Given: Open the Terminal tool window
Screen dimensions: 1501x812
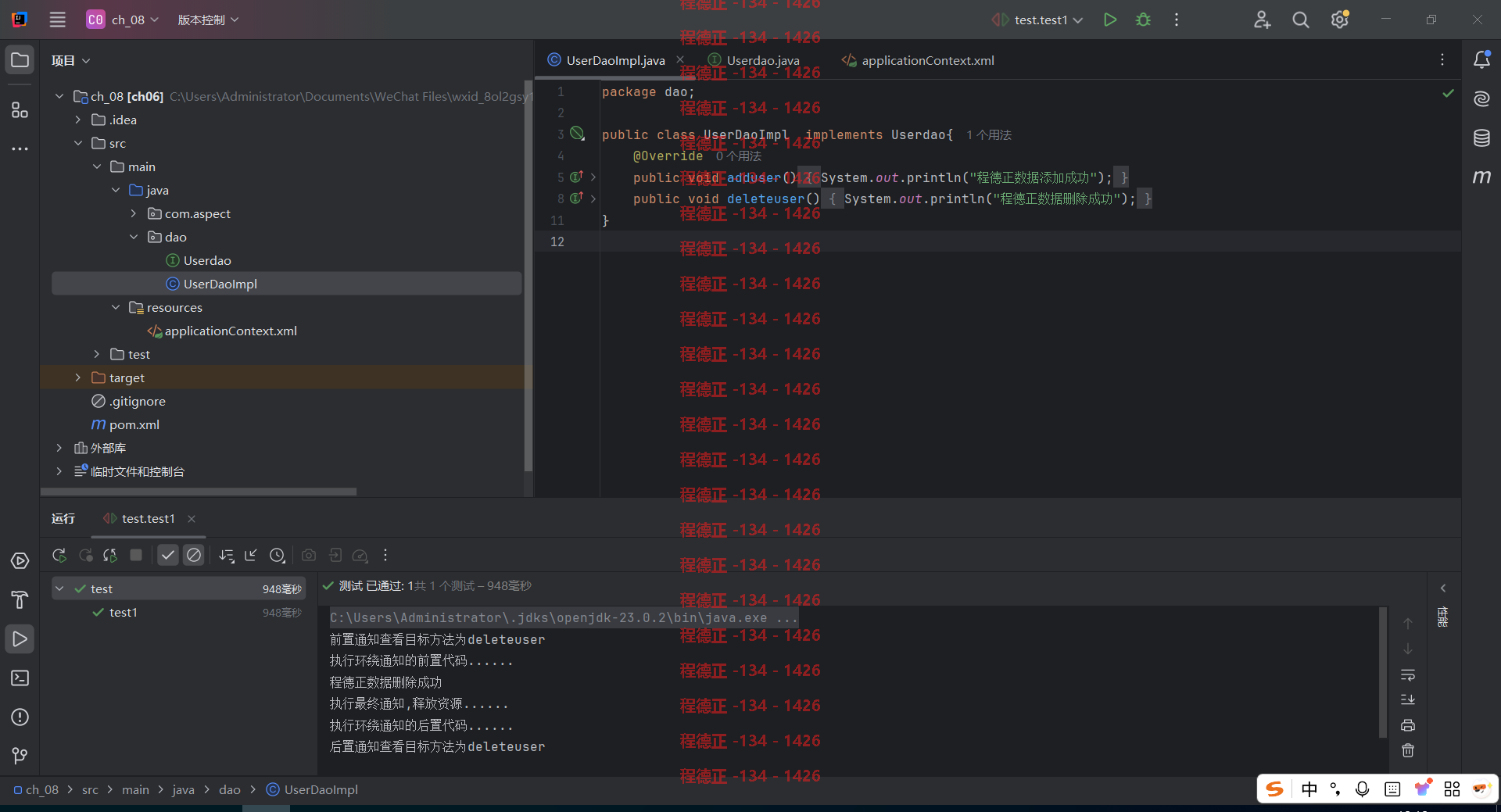Looking at the screenshot, I should pyautogui.click(x=20, y=678).
